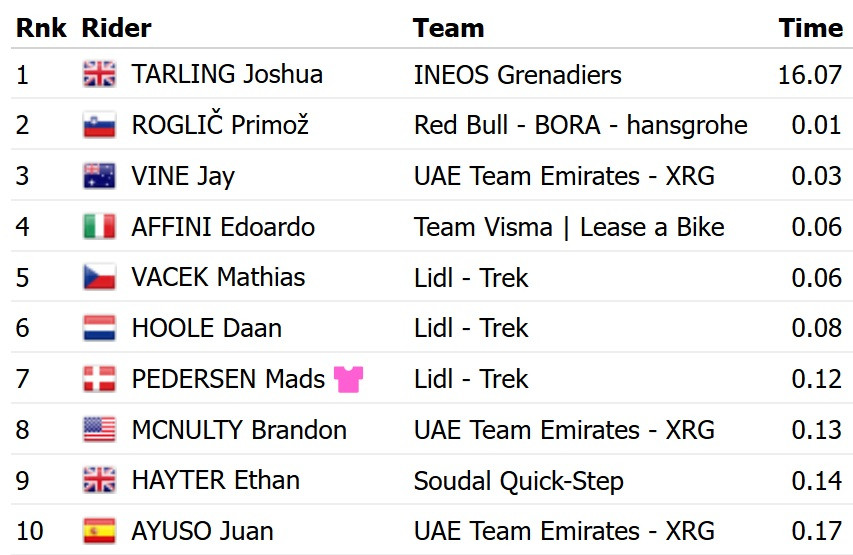Open Soudal Quick-Step team link
Image resolution: width=853 pixels, height=555 pixels.
pos(518,482)
